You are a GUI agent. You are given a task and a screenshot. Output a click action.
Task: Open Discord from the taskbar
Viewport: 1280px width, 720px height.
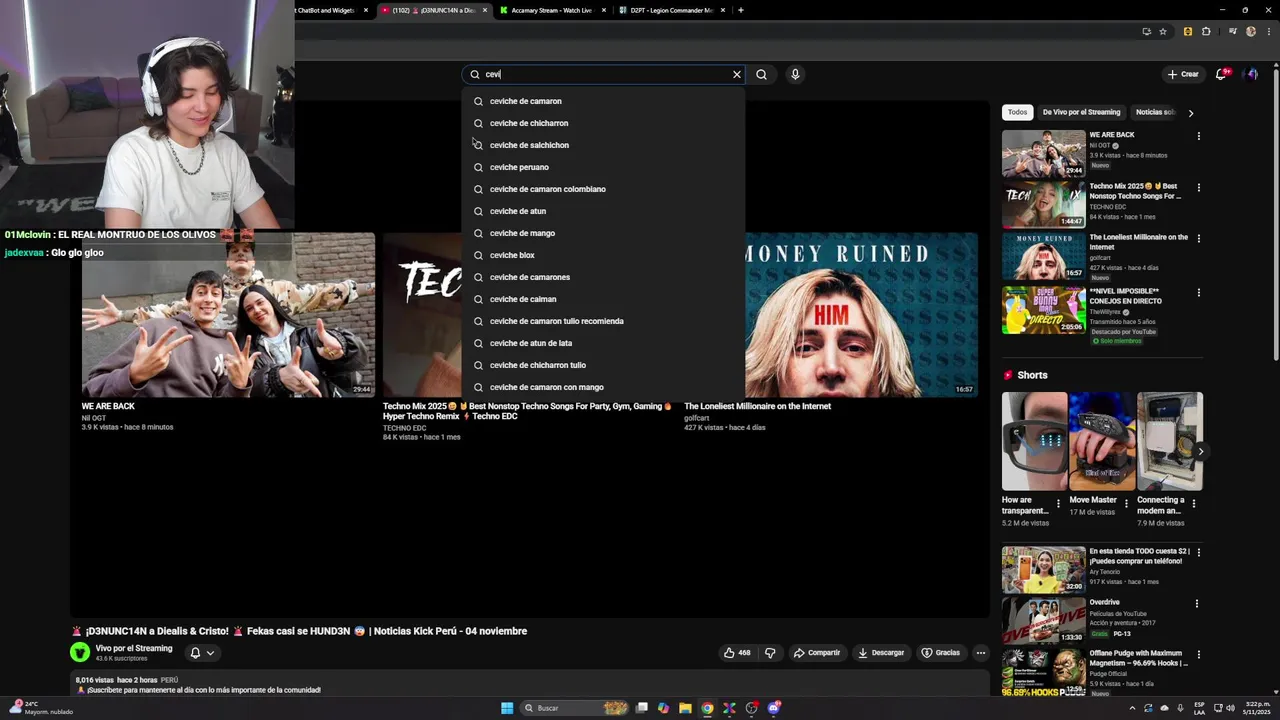(x=774, y=708)
